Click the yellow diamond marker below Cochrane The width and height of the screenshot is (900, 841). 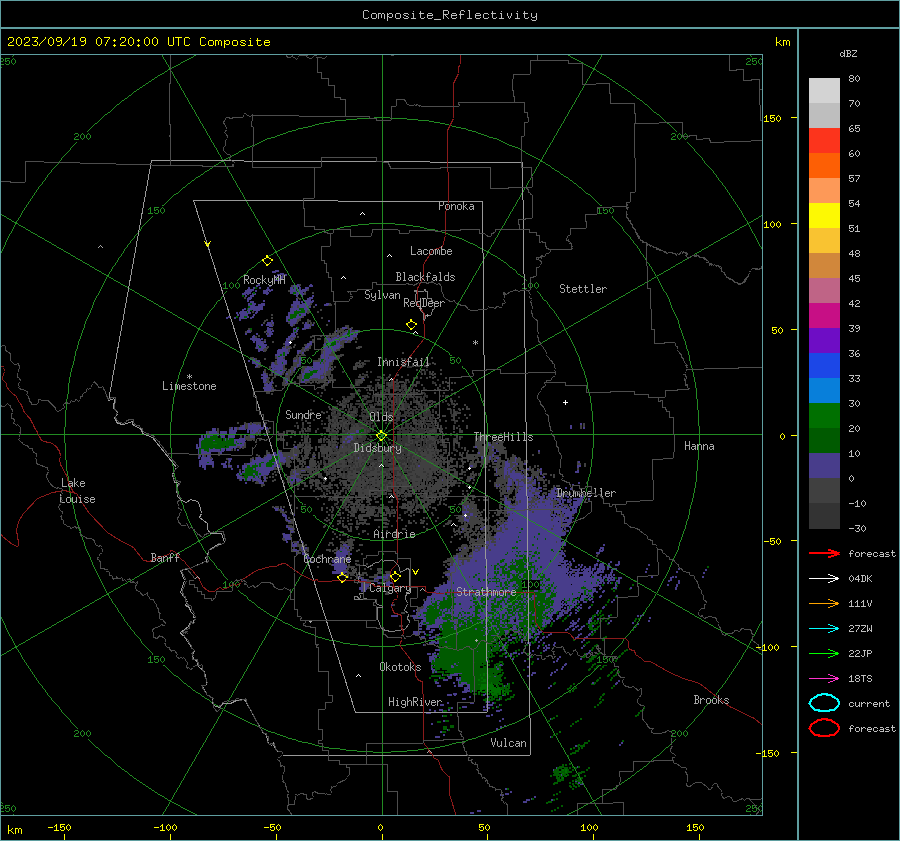pos(342,577)
